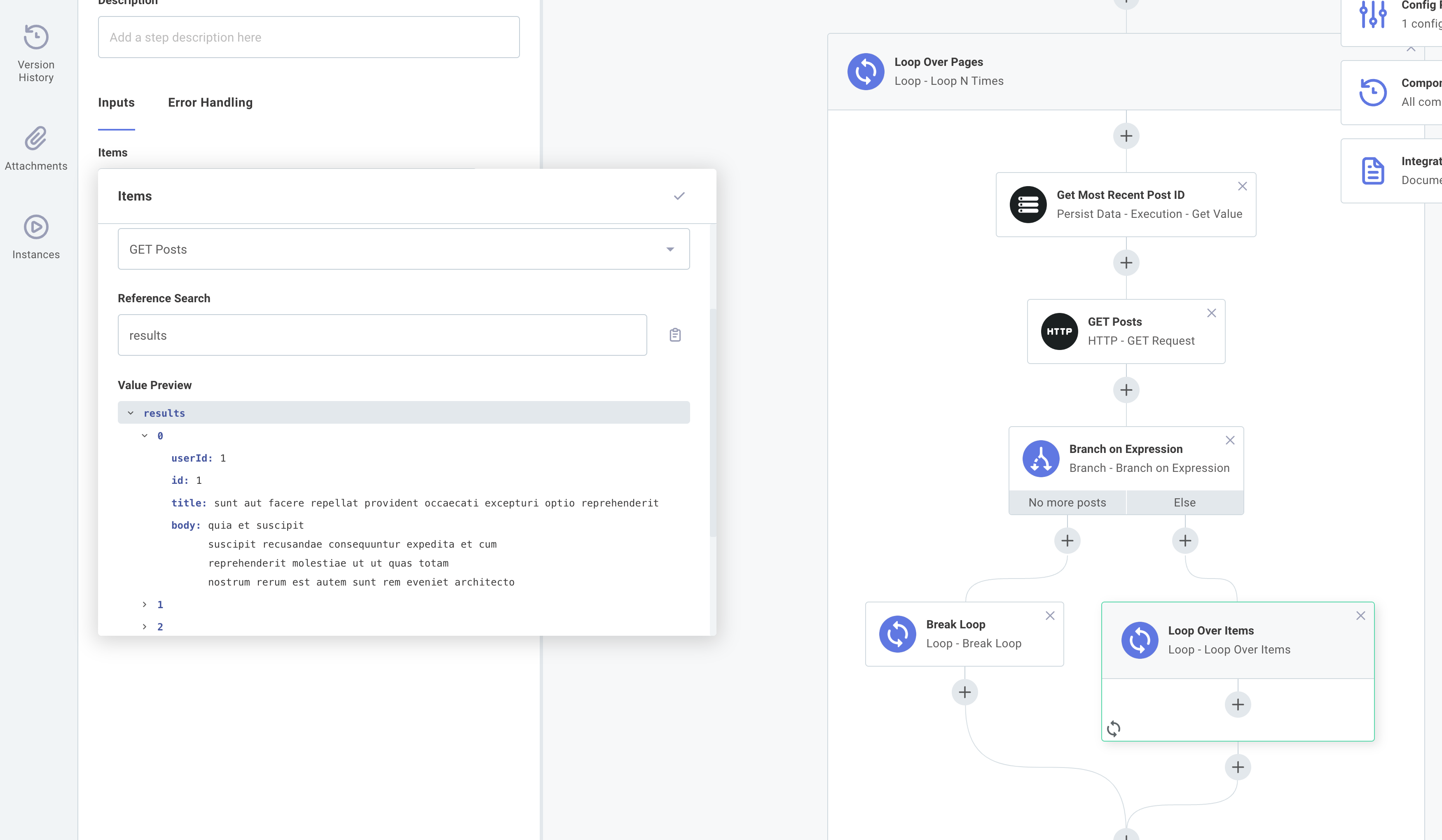Click the Persist Data icon on Get Most Recent Post ID

1028,204
